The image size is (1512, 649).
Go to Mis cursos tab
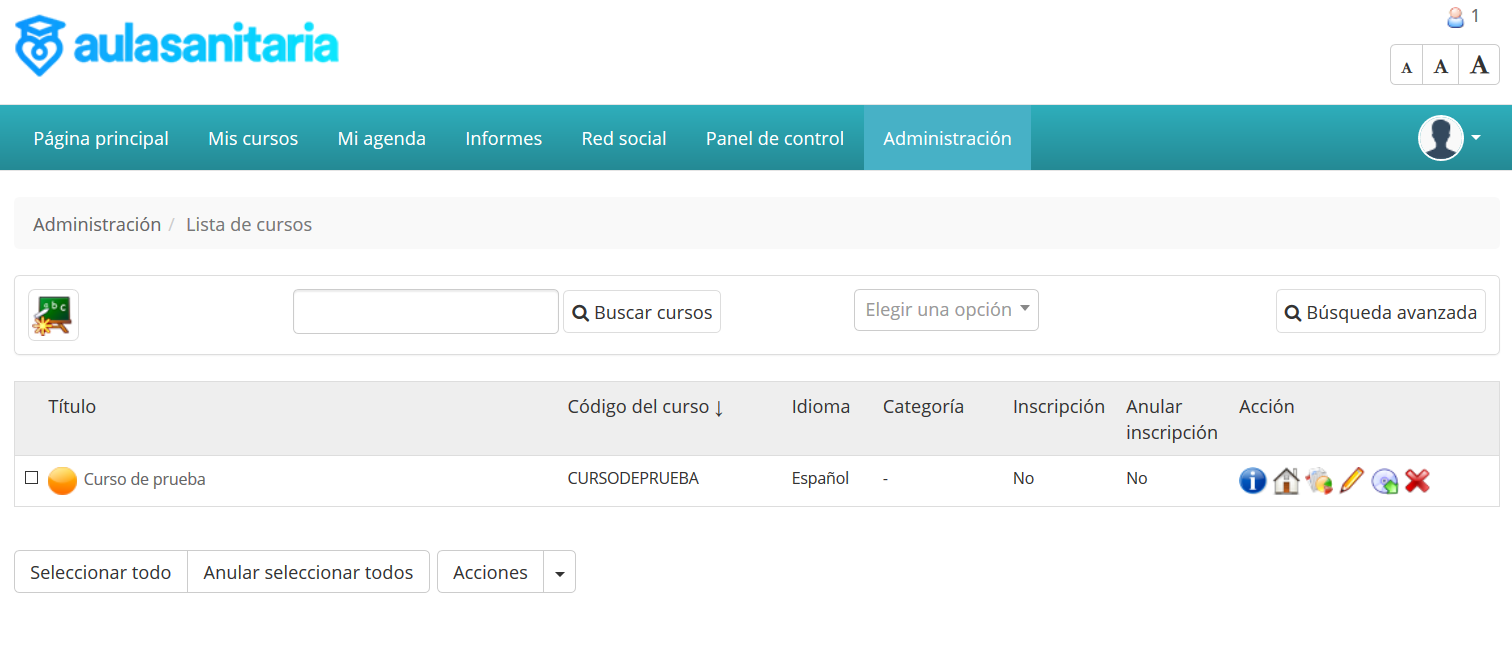pyautogui.click(x=253, y=138)
